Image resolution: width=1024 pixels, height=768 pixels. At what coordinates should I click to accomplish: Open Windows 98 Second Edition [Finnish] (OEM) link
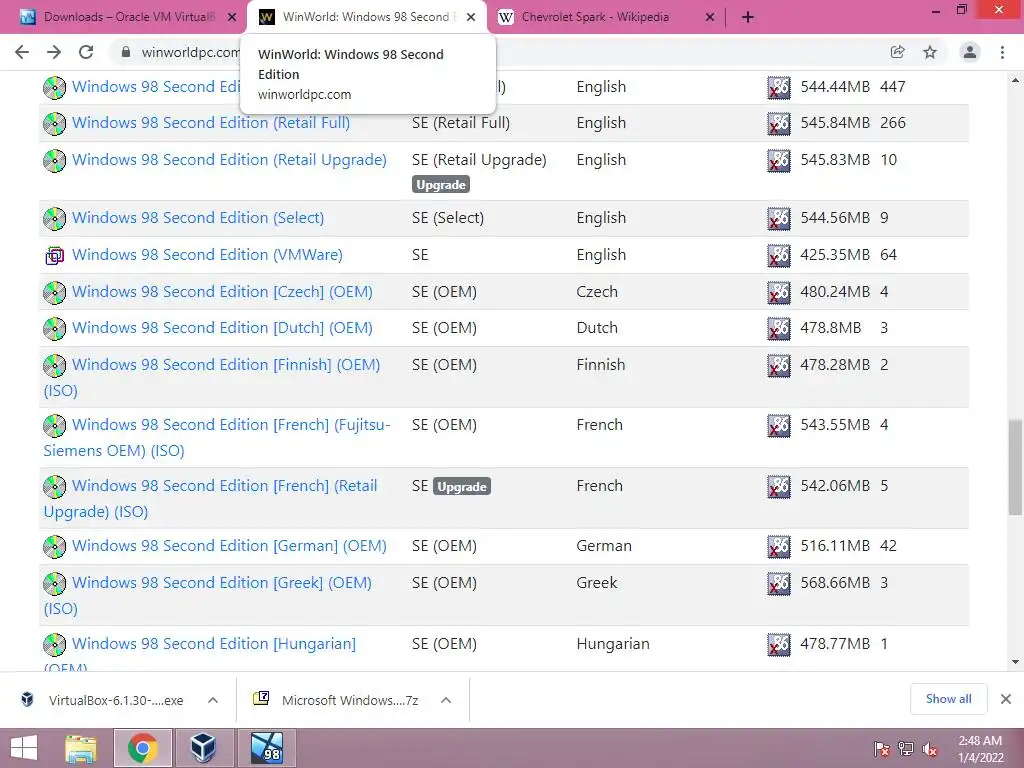[x=226, y=365]
